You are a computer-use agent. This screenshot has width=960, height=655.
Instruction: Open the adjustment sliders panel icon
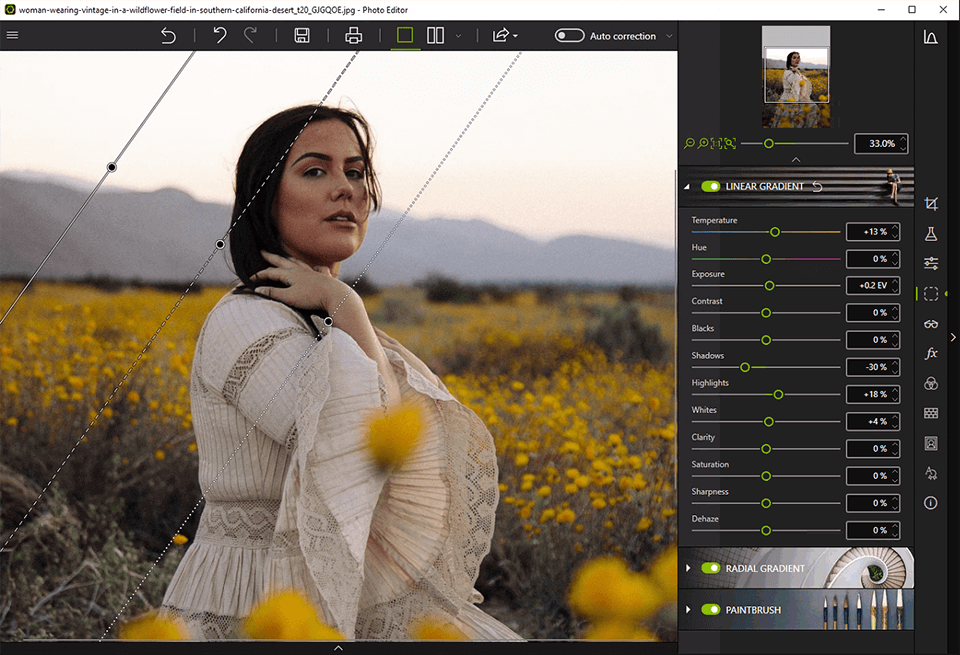click(931, 263)
